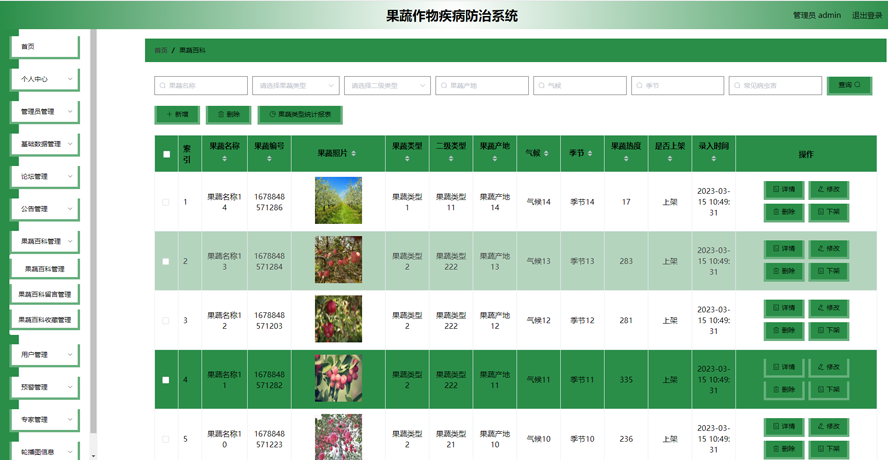The height and width of the screenshot is (460, 888).
Task: Expand 个人中心 sidebar menu
Action: coord(45,79)
